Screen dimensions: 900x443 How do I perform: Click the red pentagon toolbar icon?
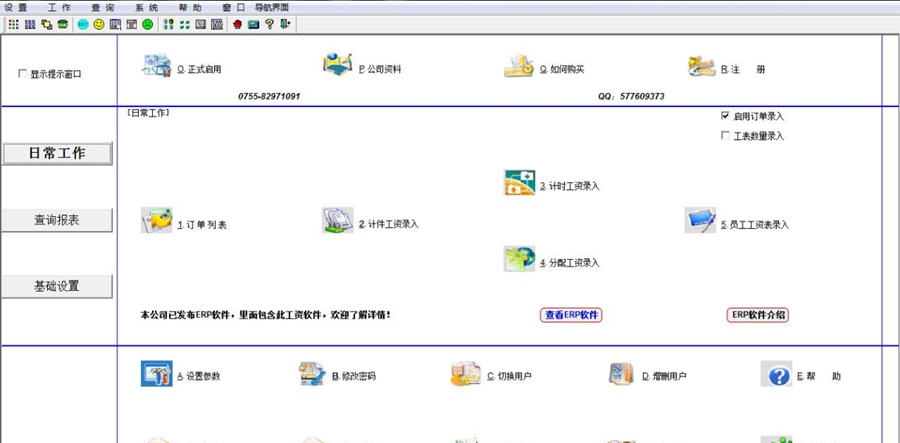238,24
